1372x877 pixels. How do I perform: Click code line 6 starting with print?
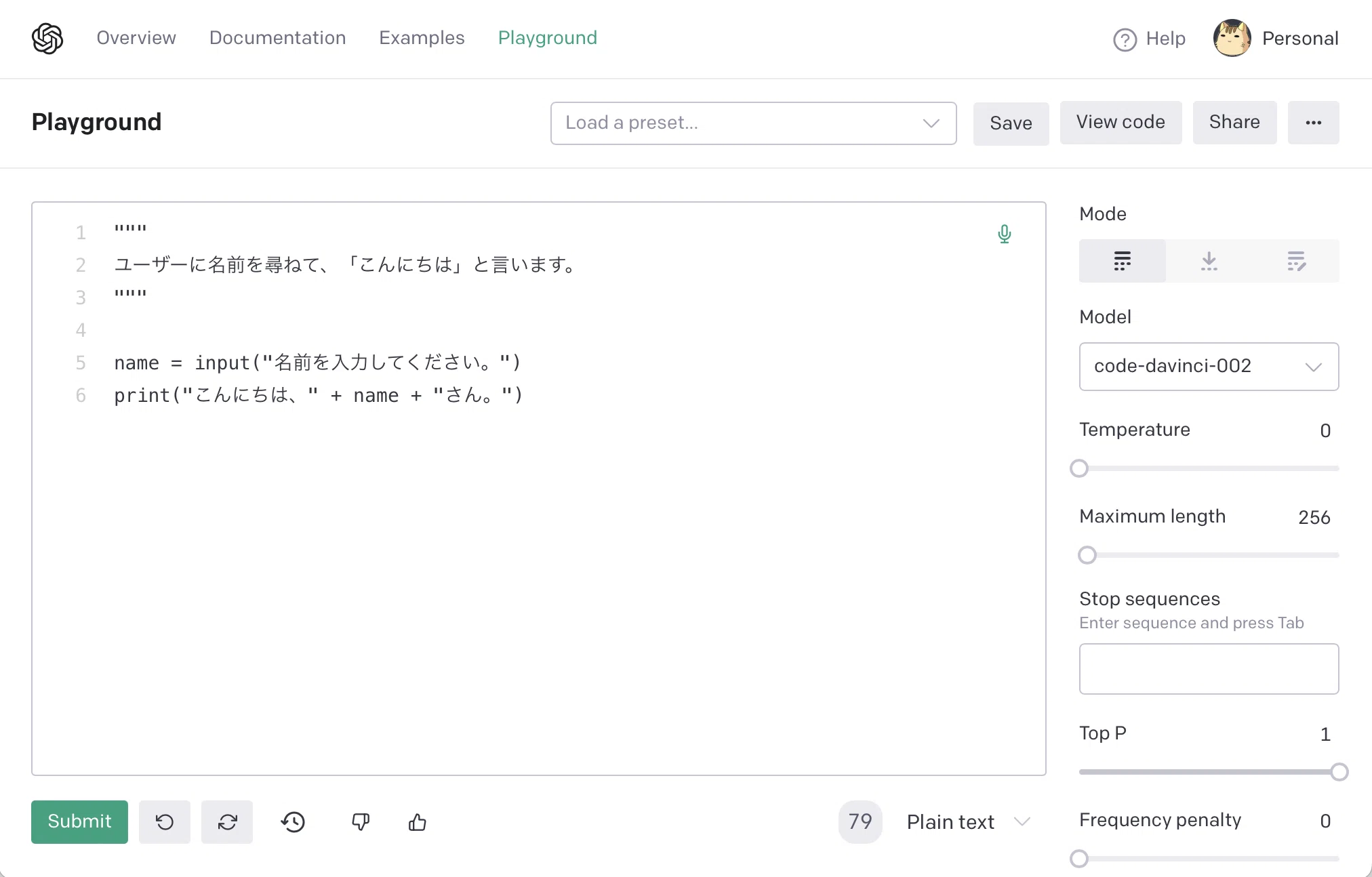click(x=319, y=395)
